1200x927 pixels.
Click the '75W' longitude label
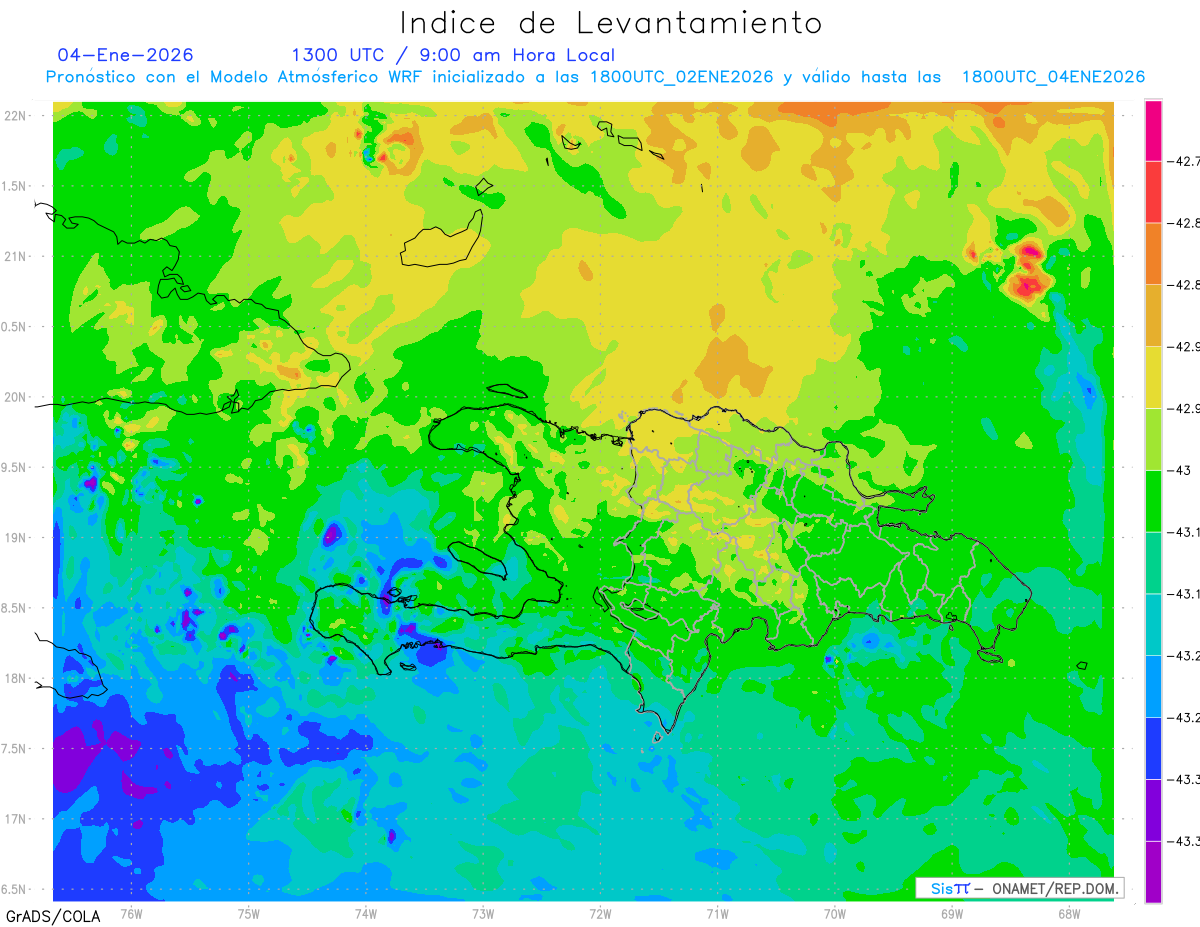pos(248,913)
